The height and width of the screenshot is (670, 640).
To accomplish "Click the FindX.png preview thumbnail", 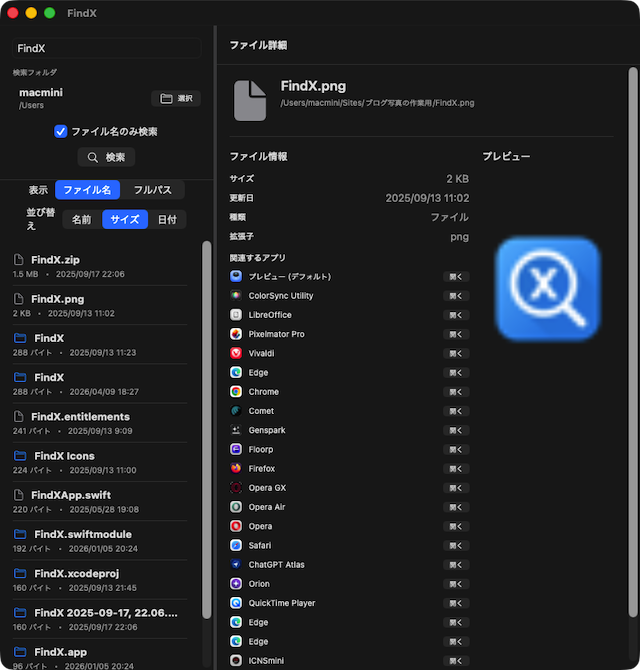I will 548,288.
